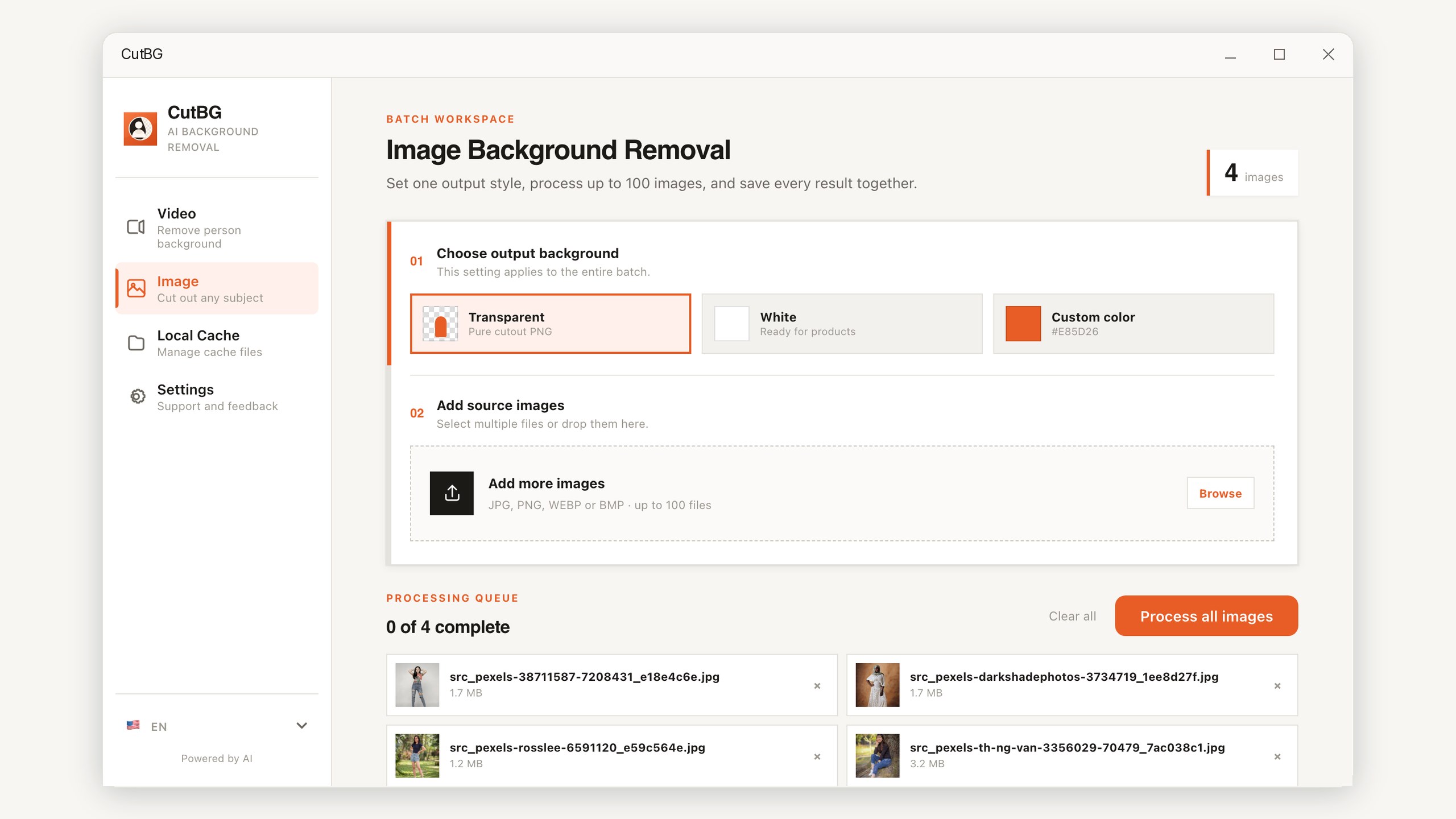Maximize the CutBG window
The height and width of the screenshot is (819, 1456).
tap(1279, 55)
